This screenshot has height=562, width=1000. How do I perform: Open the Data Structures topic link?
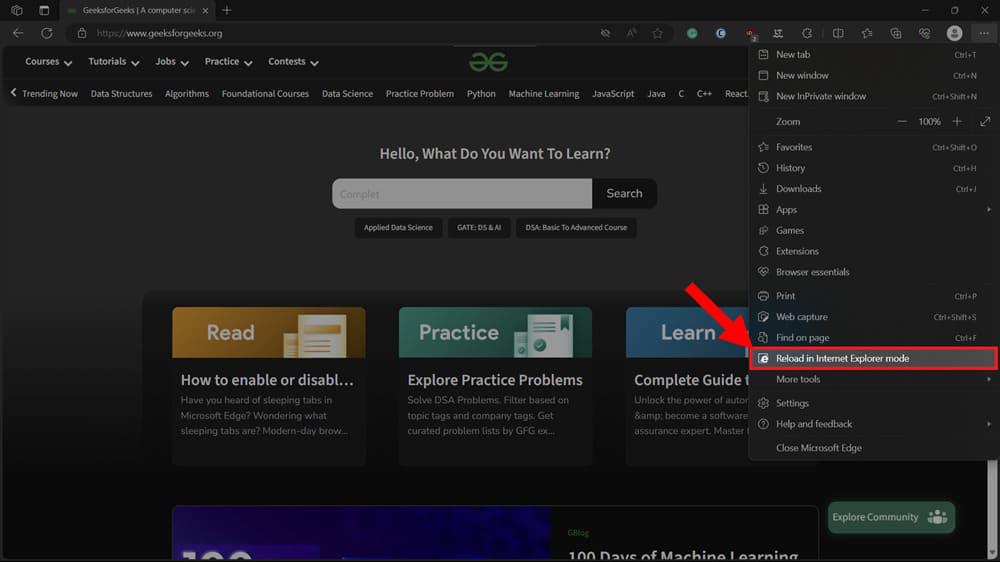[121, 94]
